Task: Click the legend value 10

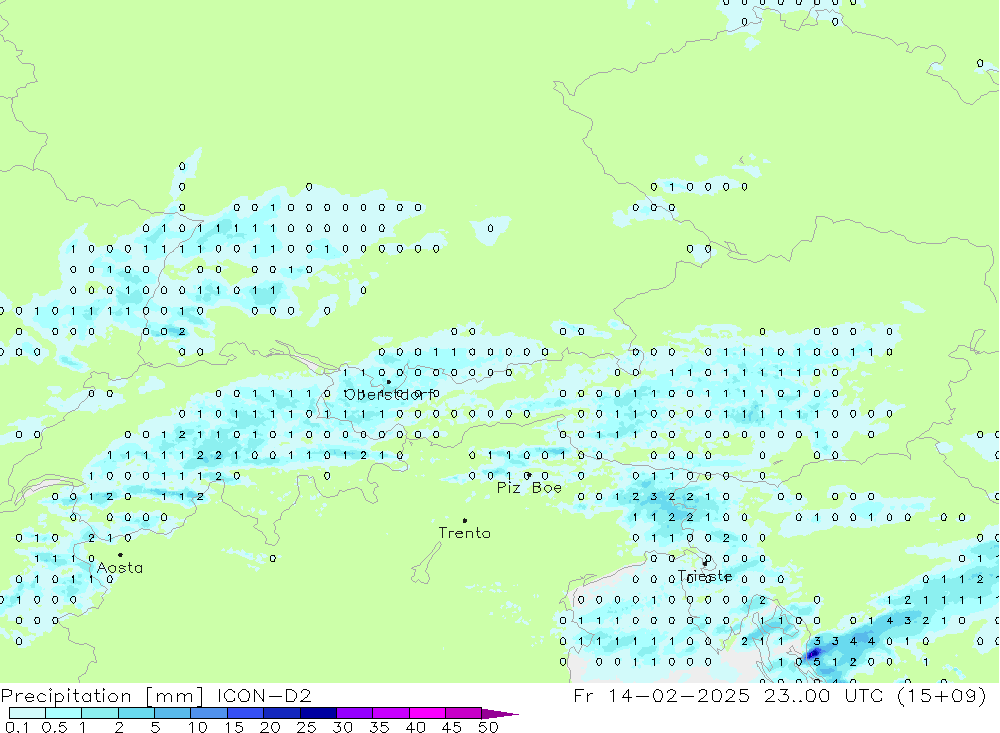Action: click(198, 727)
